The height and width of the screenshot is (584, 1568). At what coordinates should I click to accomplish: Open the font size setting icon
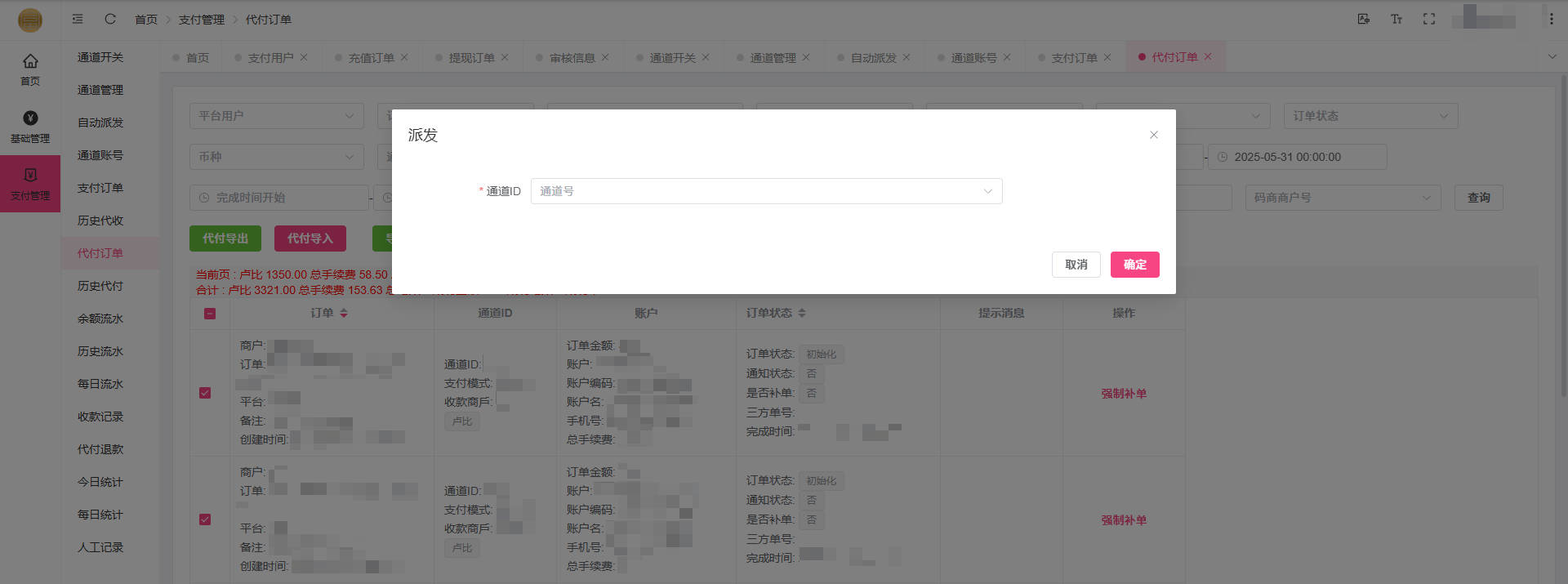click(x=1396, y=19)
